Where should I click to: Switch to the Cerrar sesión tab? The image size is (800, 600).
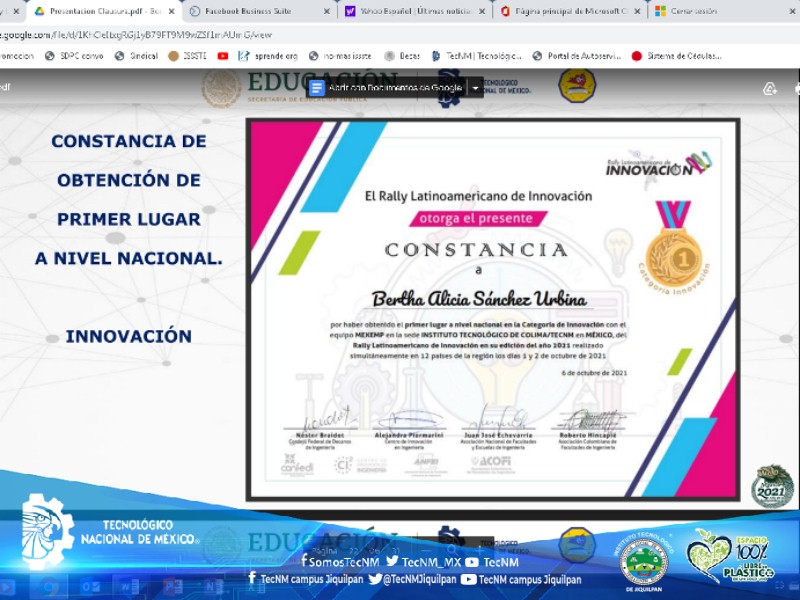click(x=724, y=11)
